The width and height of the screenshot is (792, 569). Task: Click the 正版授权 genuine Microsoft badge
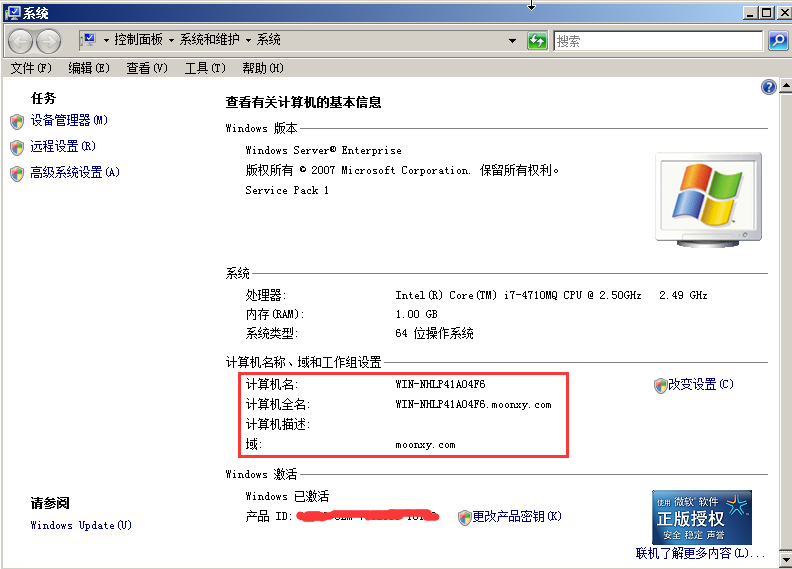pyautogui.click(x=702, y=517)
